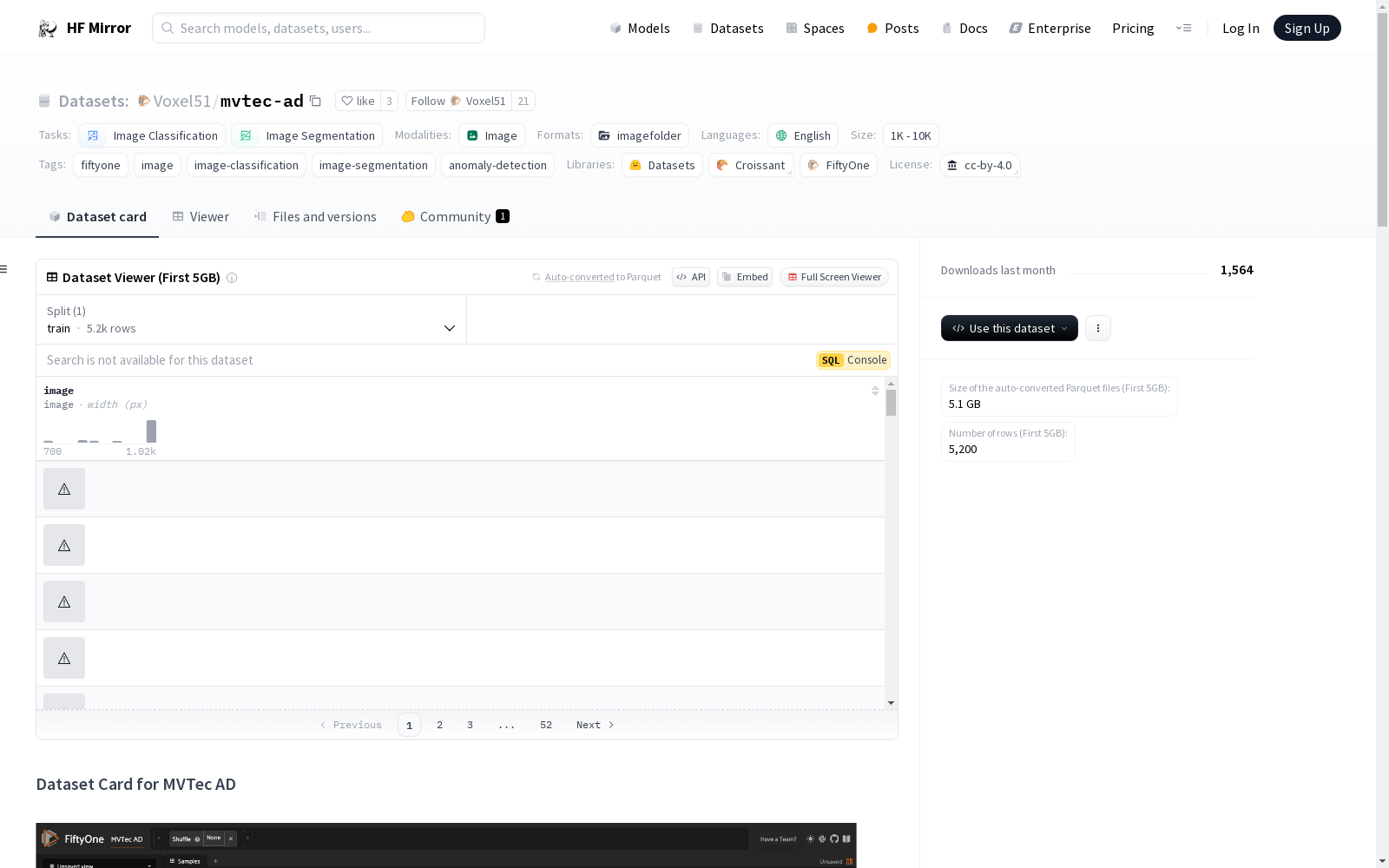Open the Voxel51 organization link
The height and width of the screenshot is (868, 1389).
coord(182,102)
